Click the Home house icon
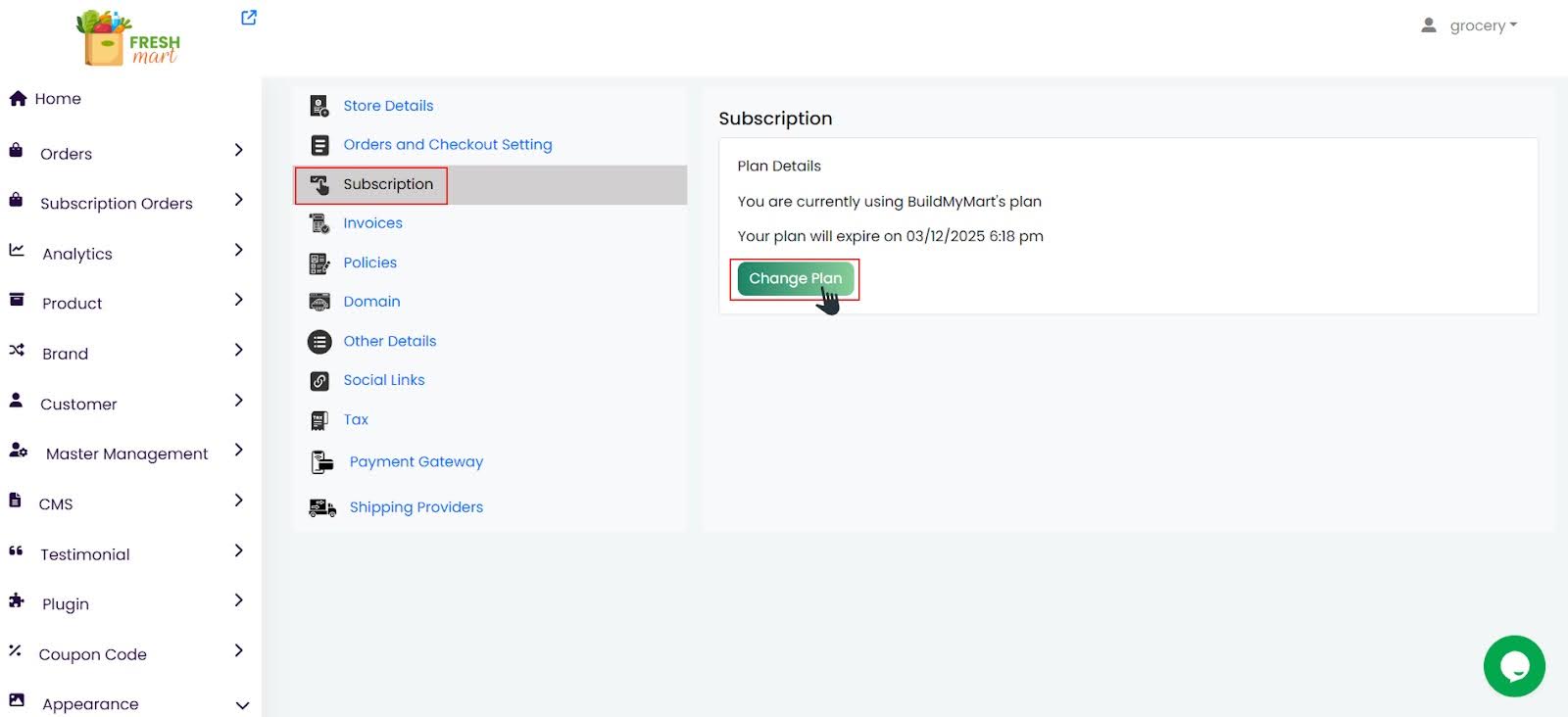This screenshot has height=717, width=1568. pyautogui.click(x=18, y=99)
